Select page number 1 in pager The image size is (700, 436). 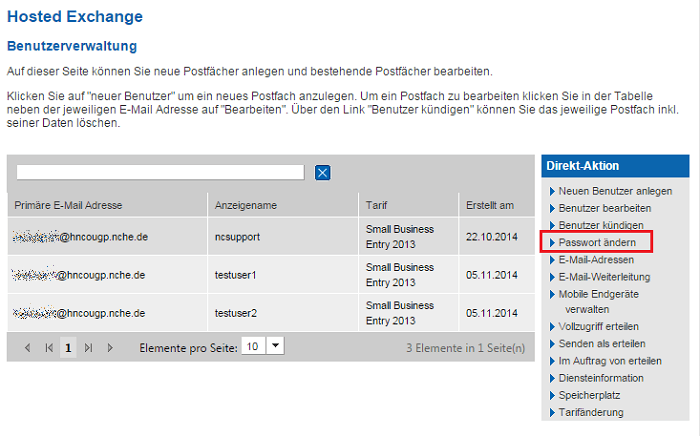68,347
